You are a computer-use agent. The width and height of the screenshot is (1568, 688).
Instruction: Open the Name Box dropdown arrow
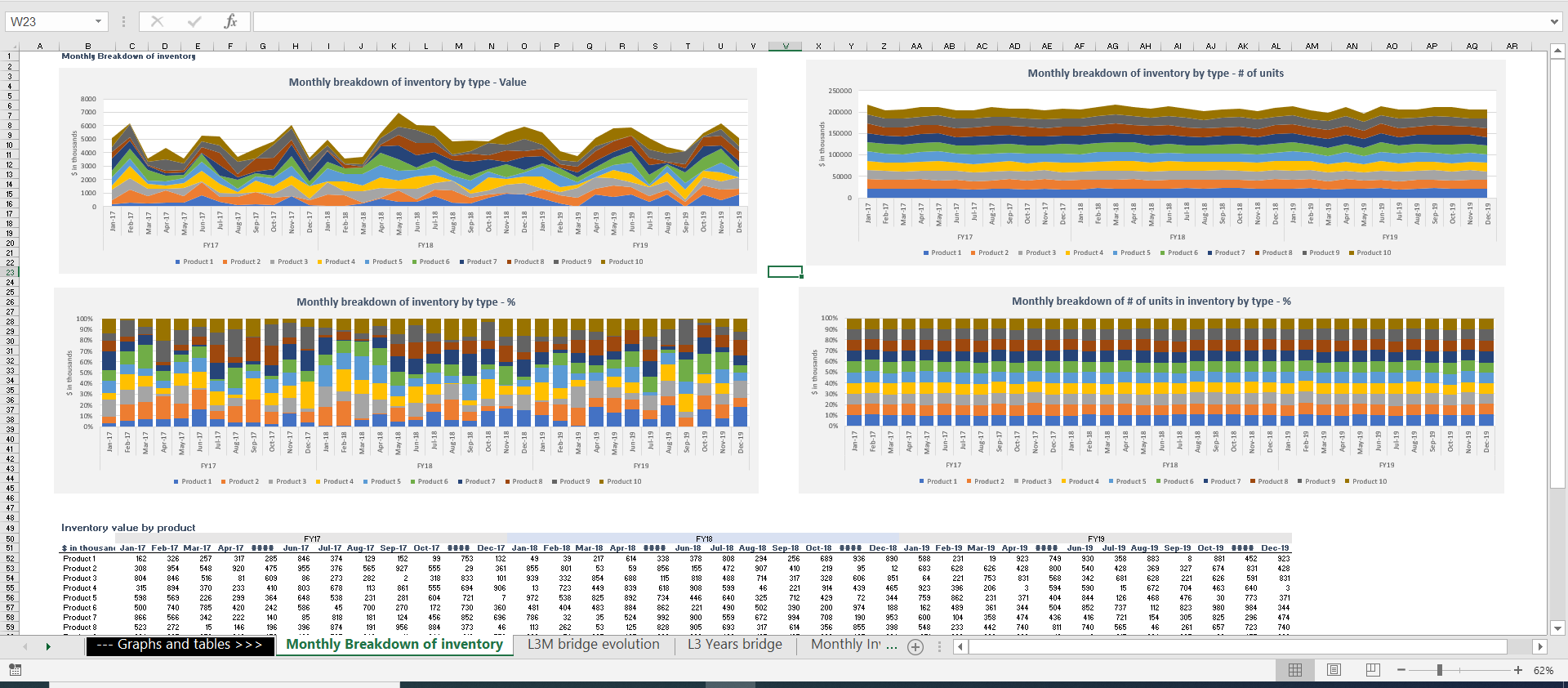coord(98,21)
